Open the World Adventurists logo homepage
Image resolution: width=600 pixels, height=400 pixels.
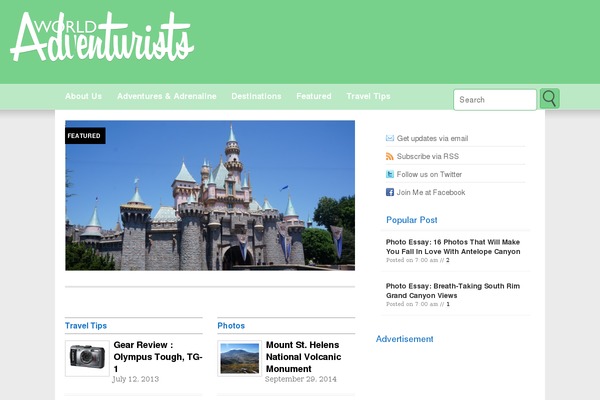[102, 37]
